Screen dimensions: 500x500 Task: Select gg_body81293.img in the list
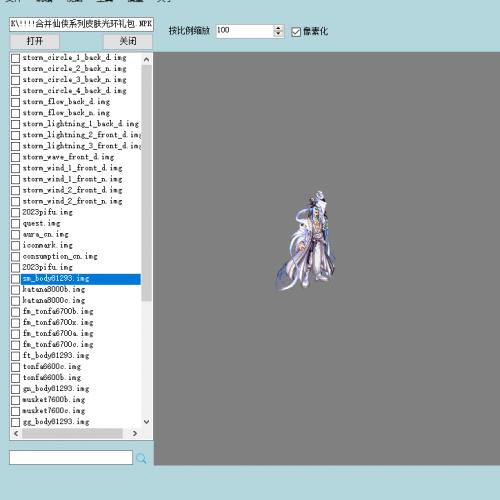(x=56, y=422)
